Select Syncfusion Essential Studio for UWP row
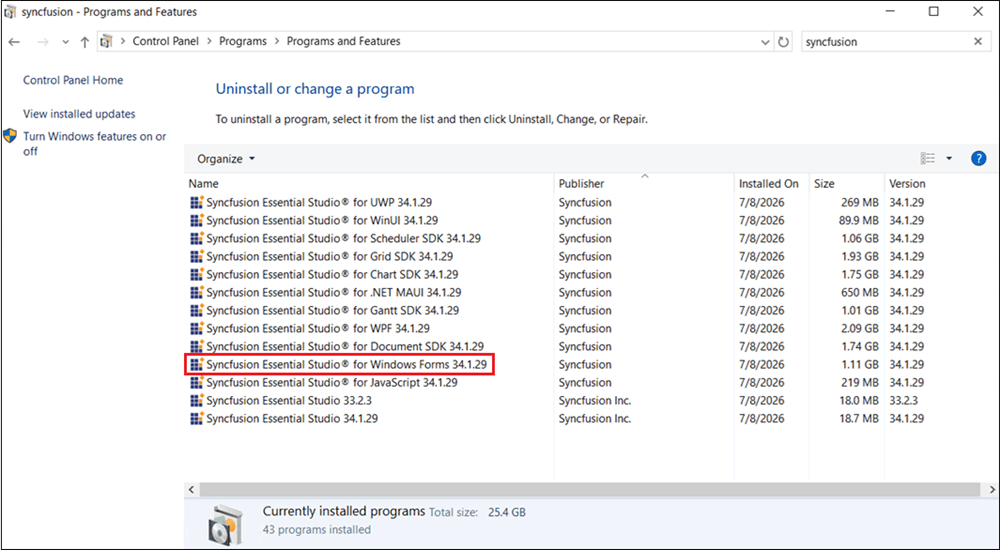 319,202
